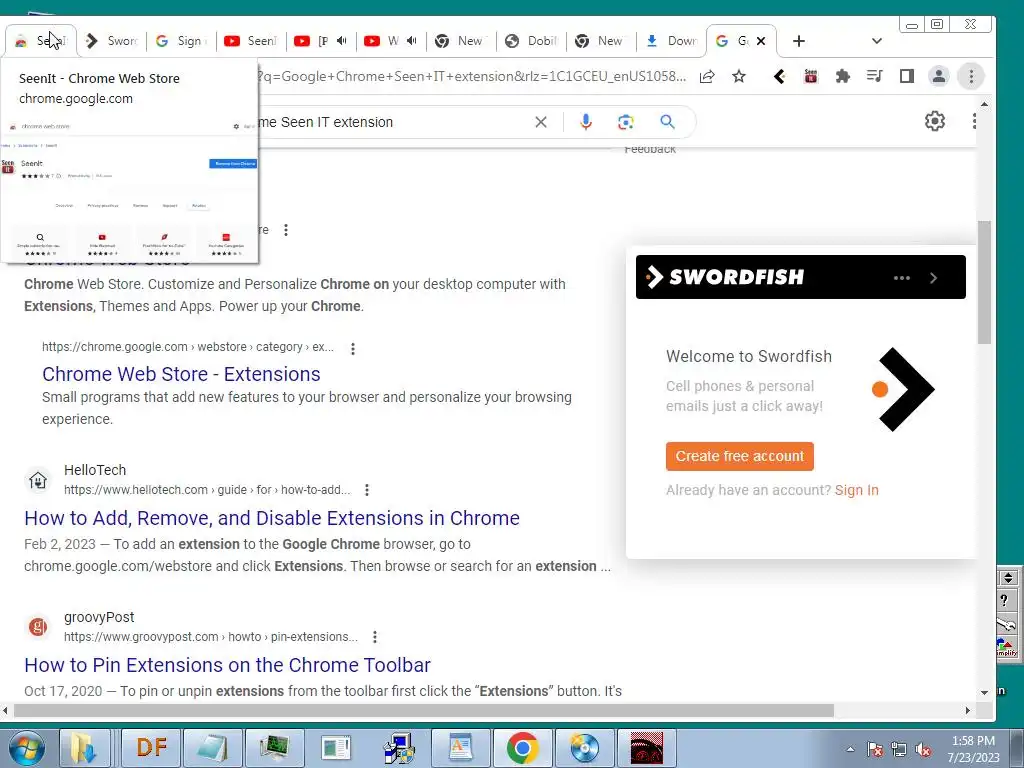Switch to the SeenIt Chrome Web Store tab
The height and width of the screenshot is (768, 1024).
coord(40,41)
